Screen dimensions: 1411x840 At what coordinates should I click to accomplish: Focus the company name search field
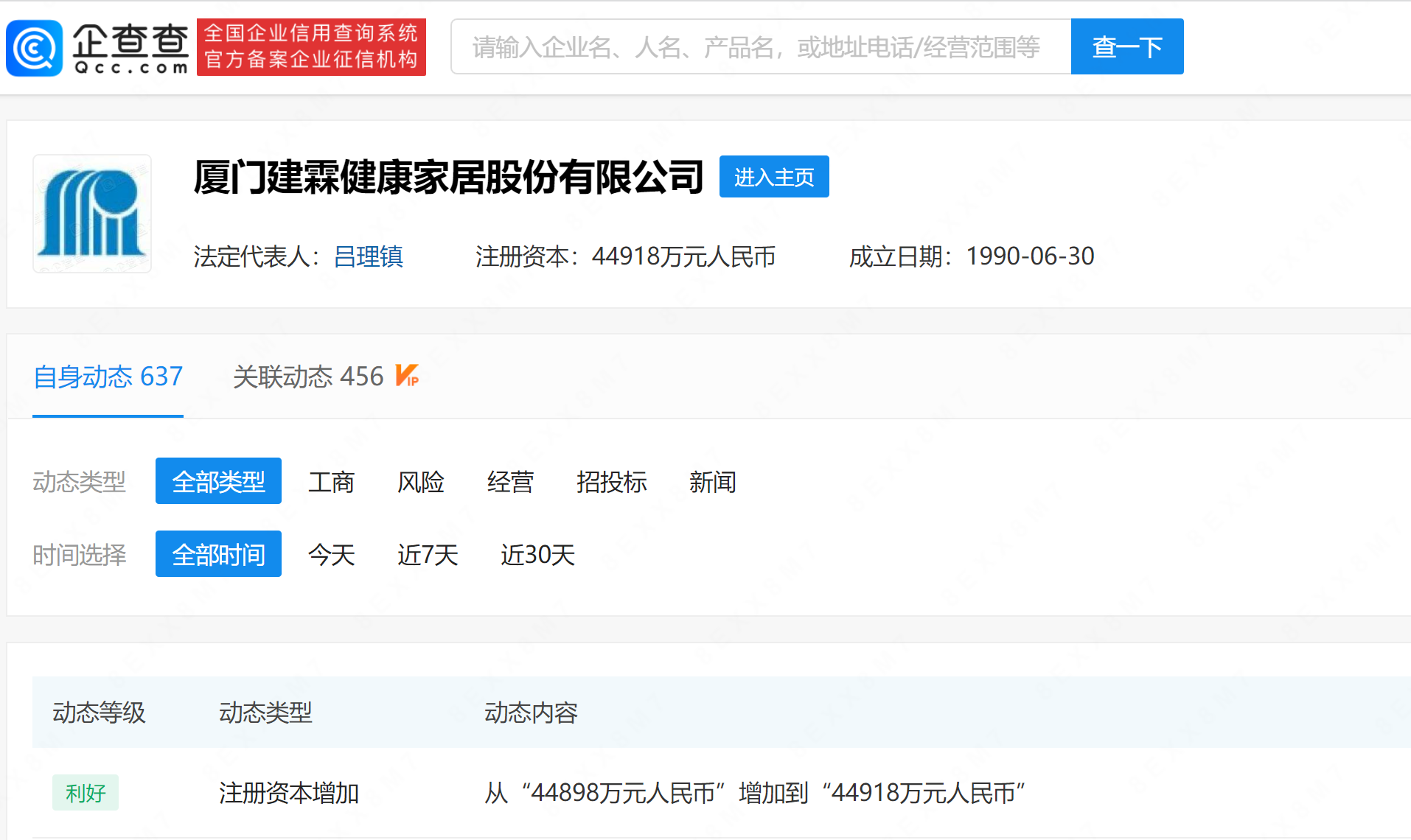pos(759,47)
